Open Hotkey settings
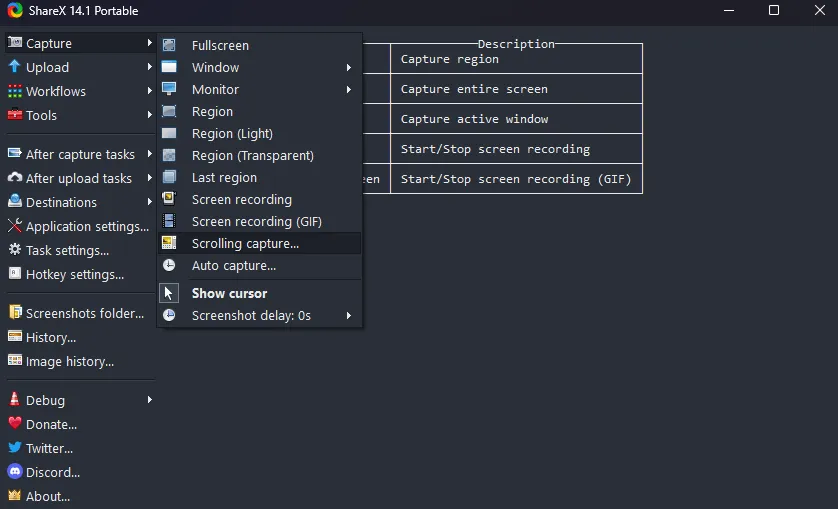Screen dimensions: 838x509 tap(74, 274)
